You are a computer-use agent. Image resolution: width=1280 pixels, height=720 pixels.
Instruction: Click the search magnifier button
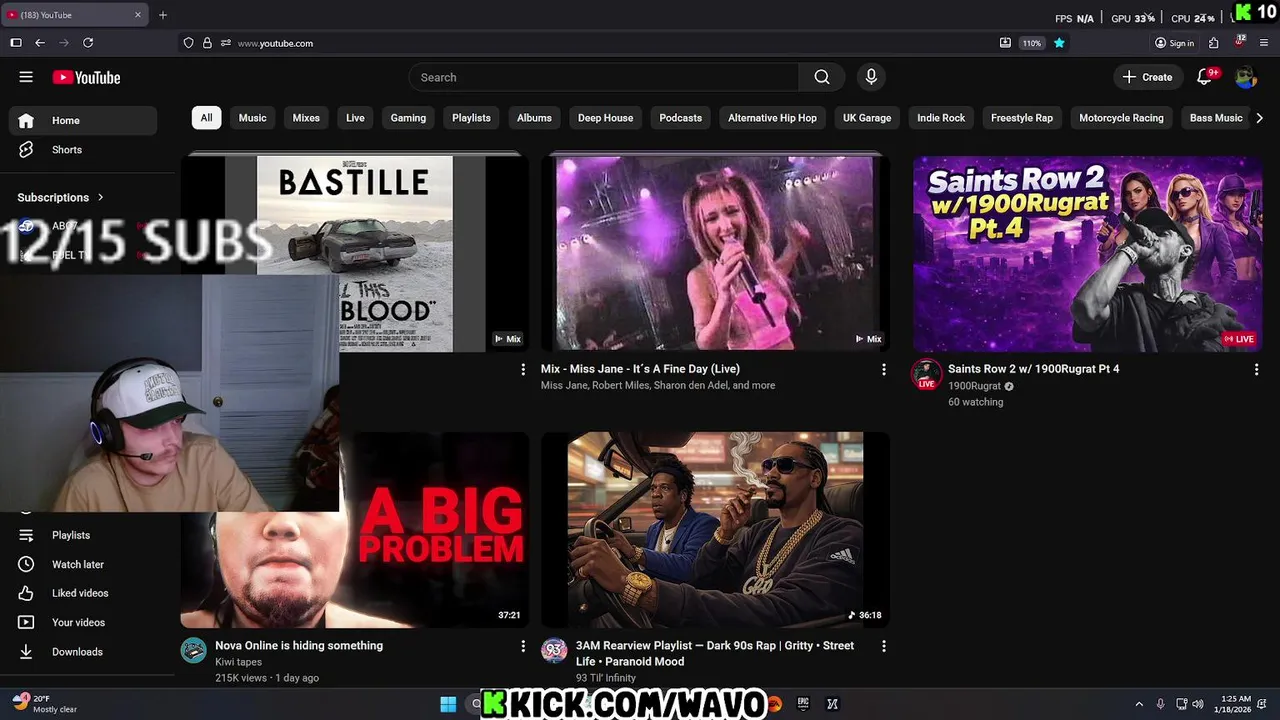(822, 77)
